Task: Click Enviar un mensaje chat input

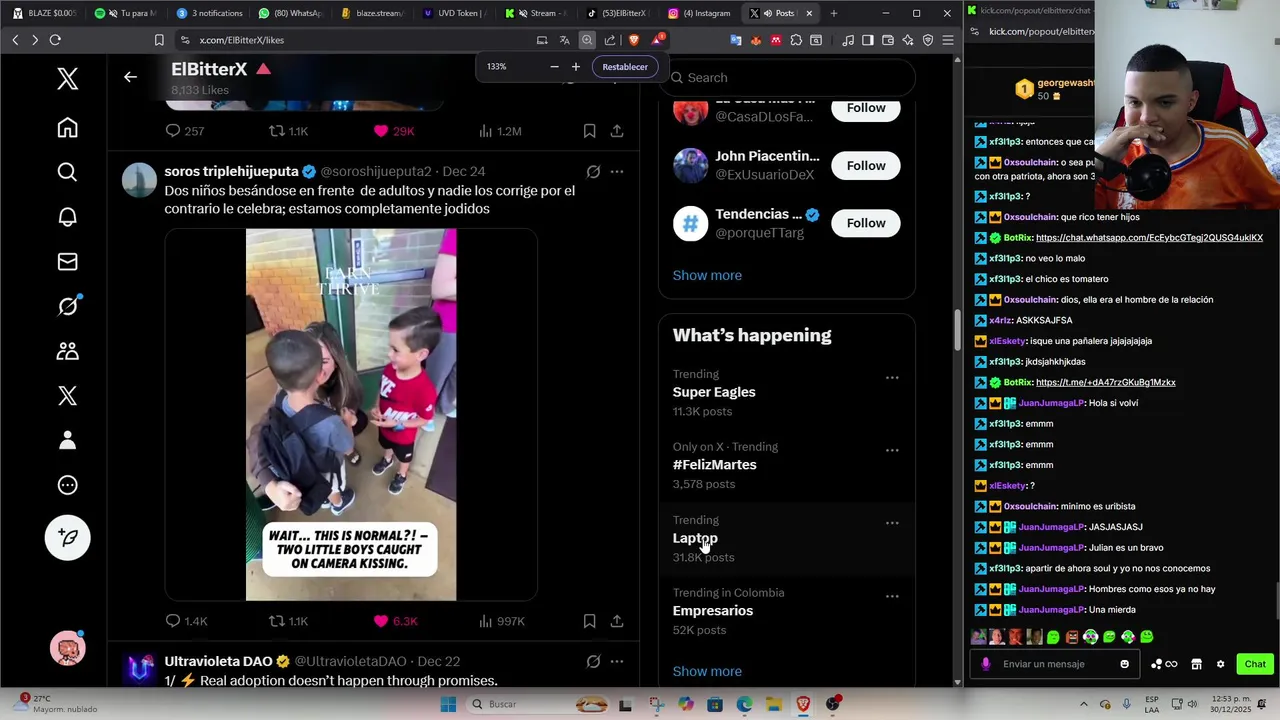Action: point(1056,664)
